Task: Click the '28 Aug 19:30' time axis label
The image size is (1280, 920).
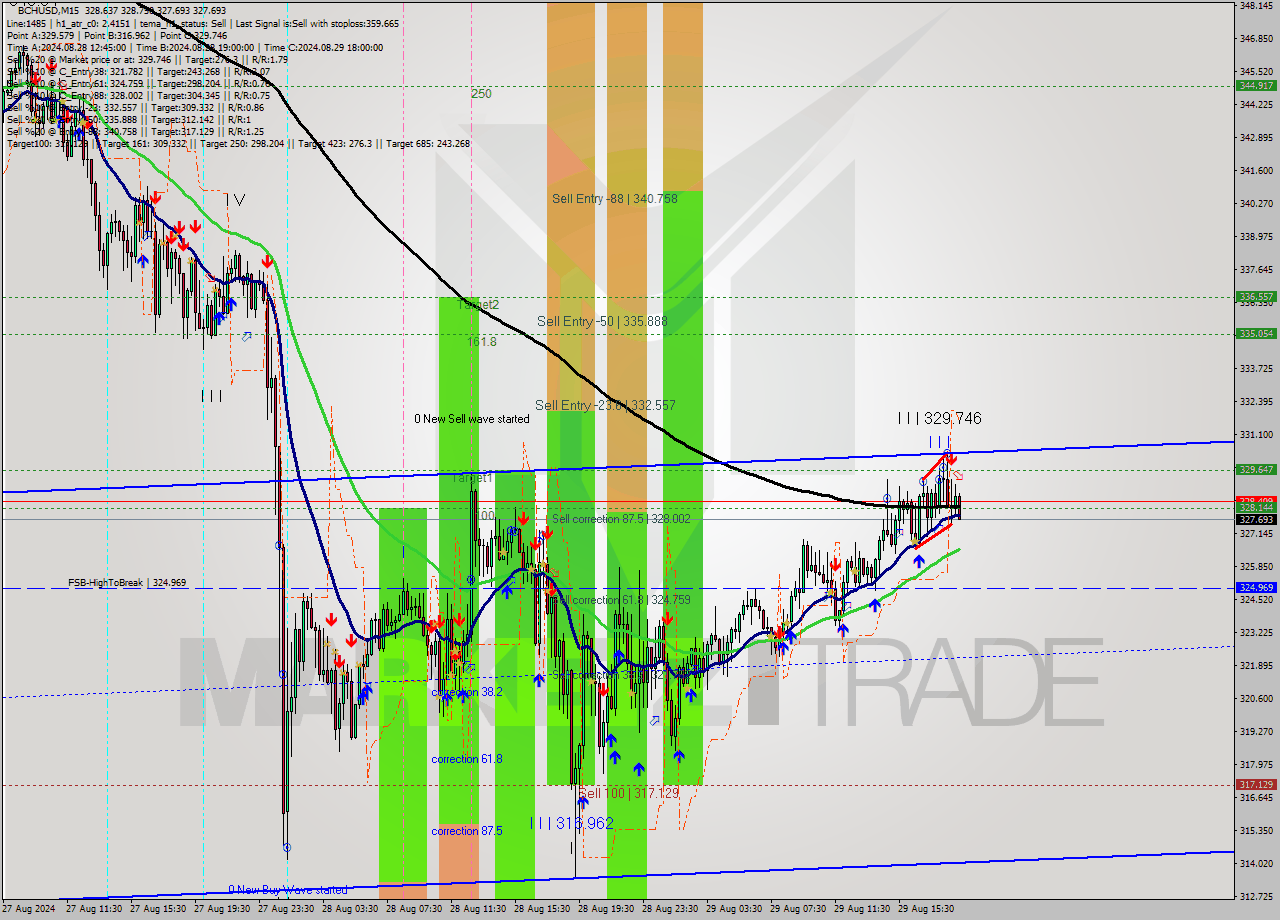Action: pos(606,910)
